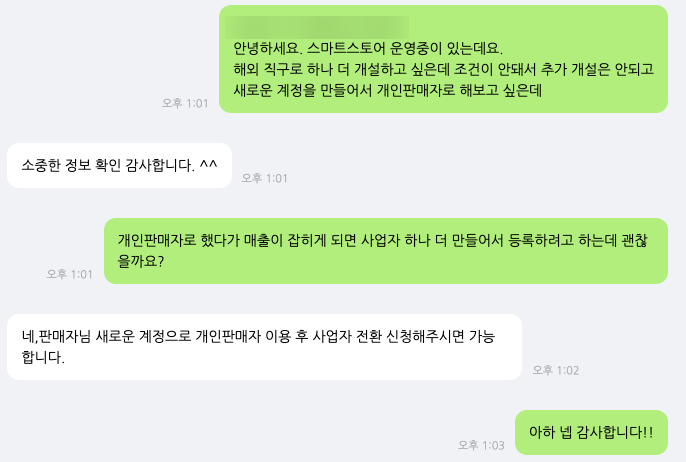Click the ^^ emoticon in white bubble
Viewport: 686px width, 462px height.
coord(208,164)
